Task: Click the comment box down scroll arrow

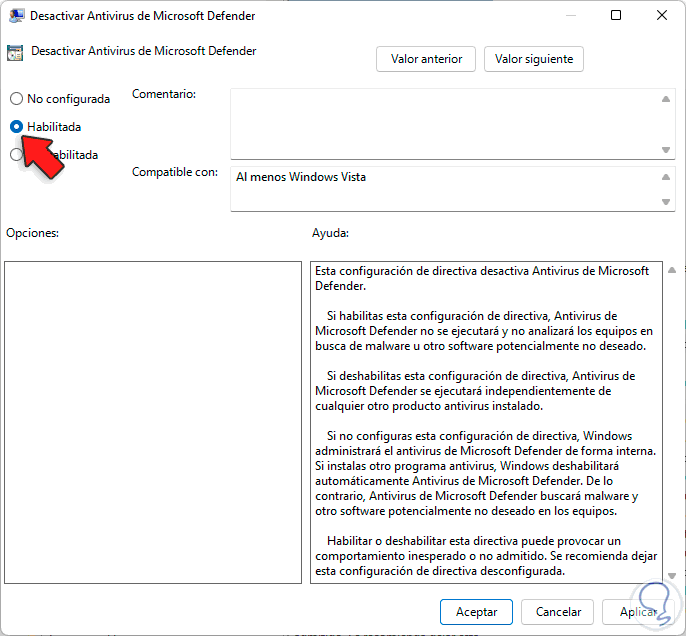Action: [x=666, y=150]
